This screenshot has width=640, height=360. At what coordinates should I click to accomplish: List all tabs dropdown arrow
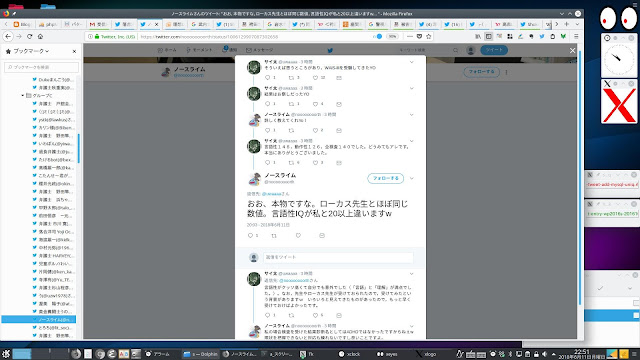[x=577, y=24]
